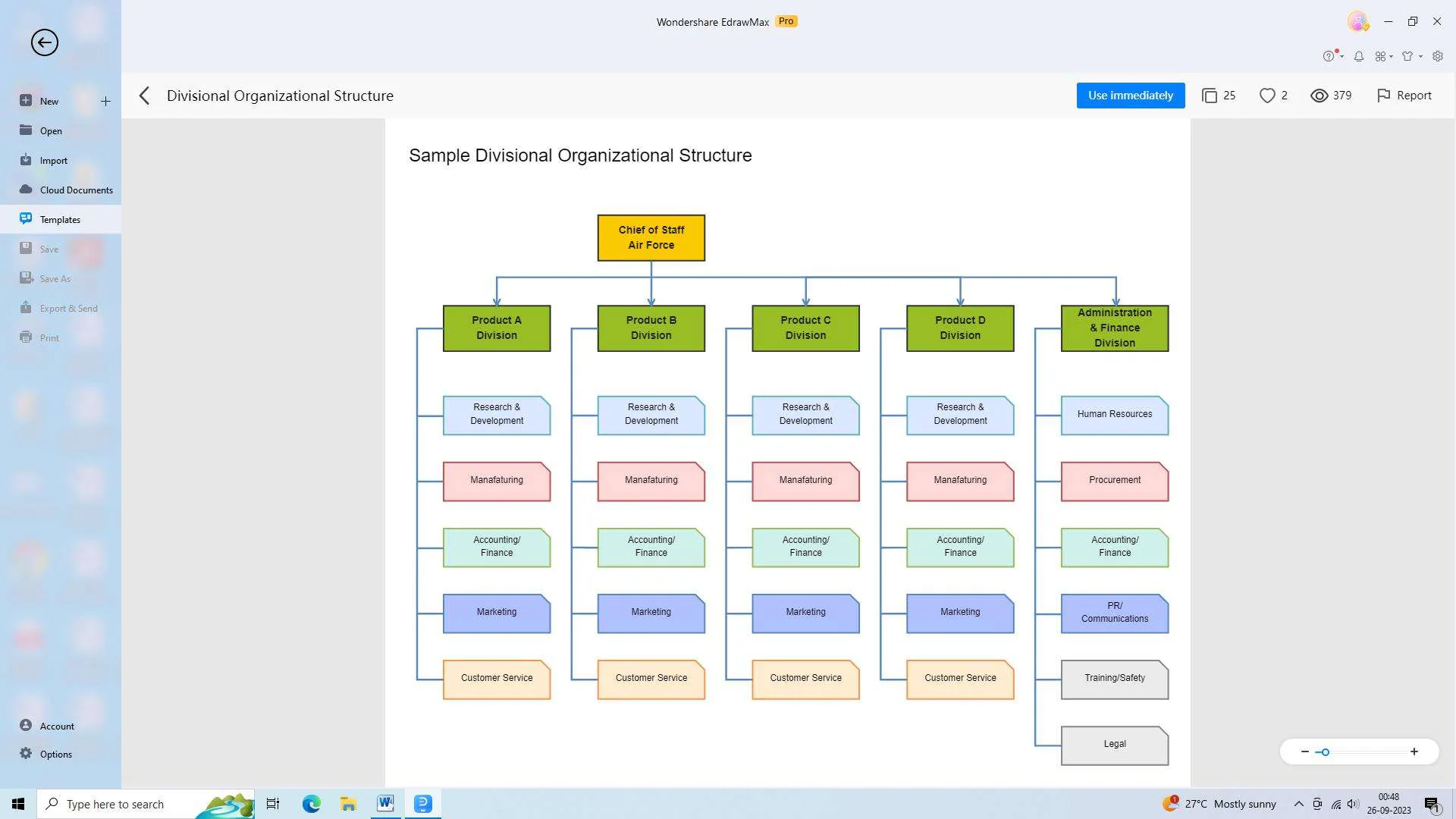
Task: Click the like/heart count showing 2
Action: [x=1273, y=95]
